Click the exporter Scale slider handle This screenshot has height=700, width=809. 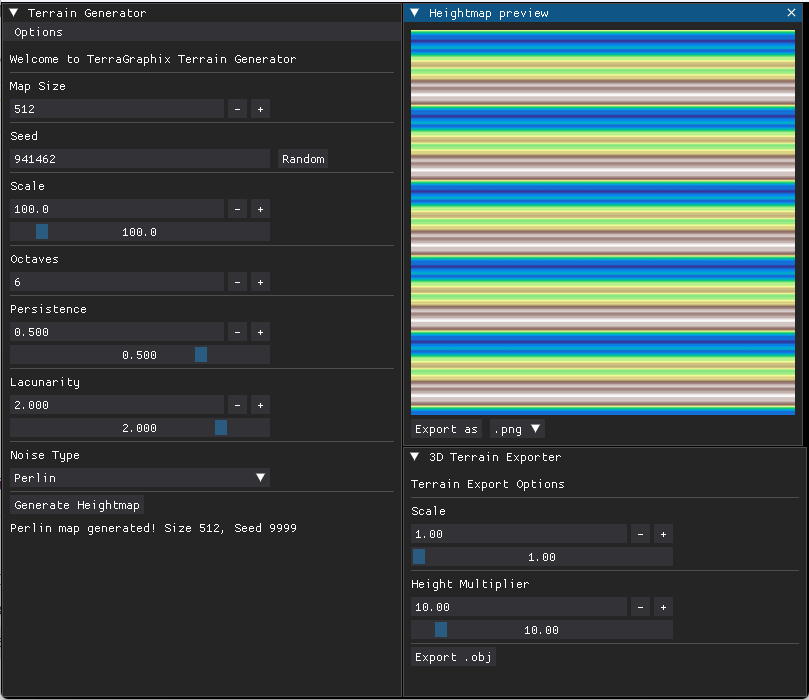(419, 557)
